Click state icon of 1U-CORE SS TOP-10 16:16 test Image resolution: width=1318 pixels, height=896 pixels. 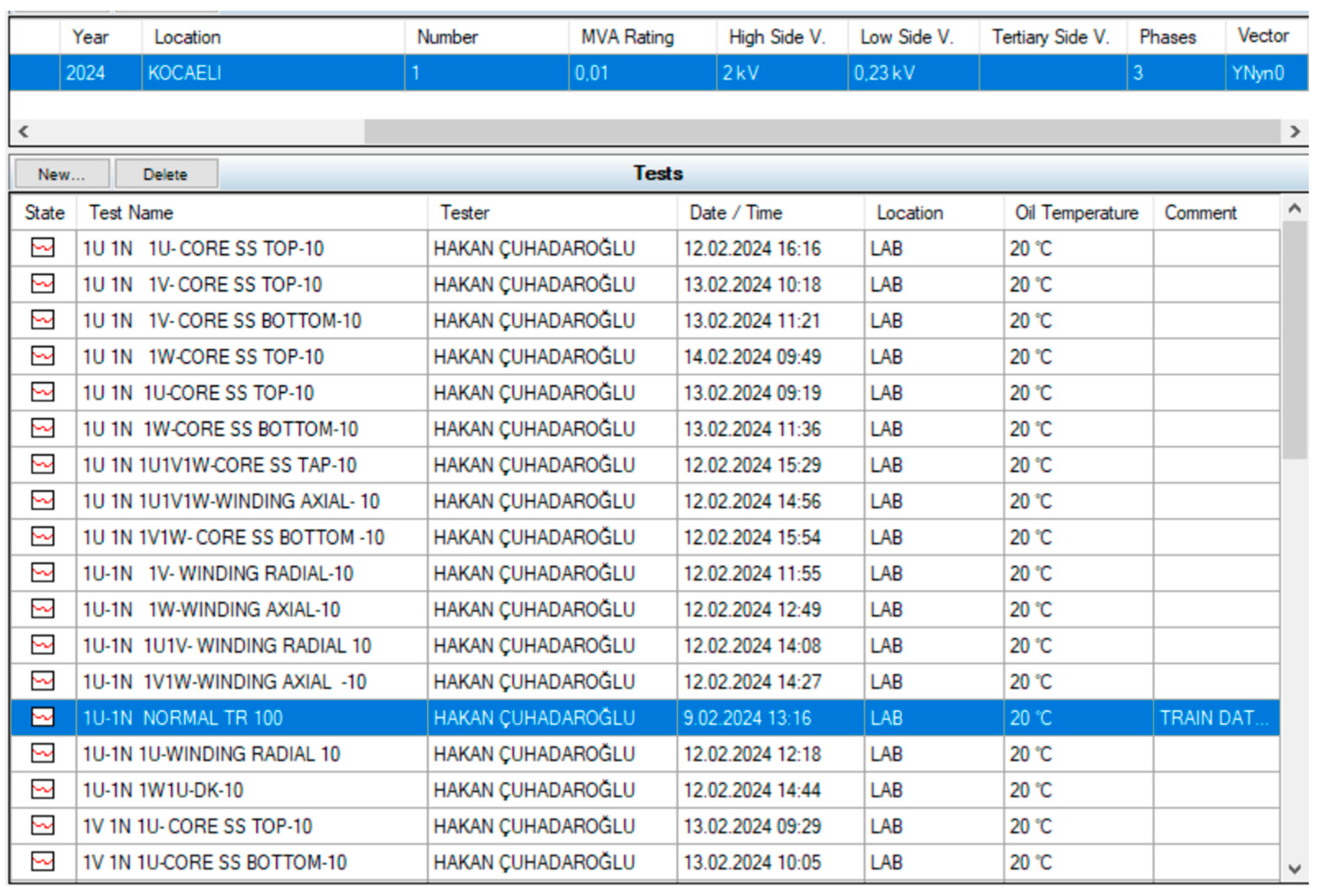pyautogui.click(x=42, y=248)
